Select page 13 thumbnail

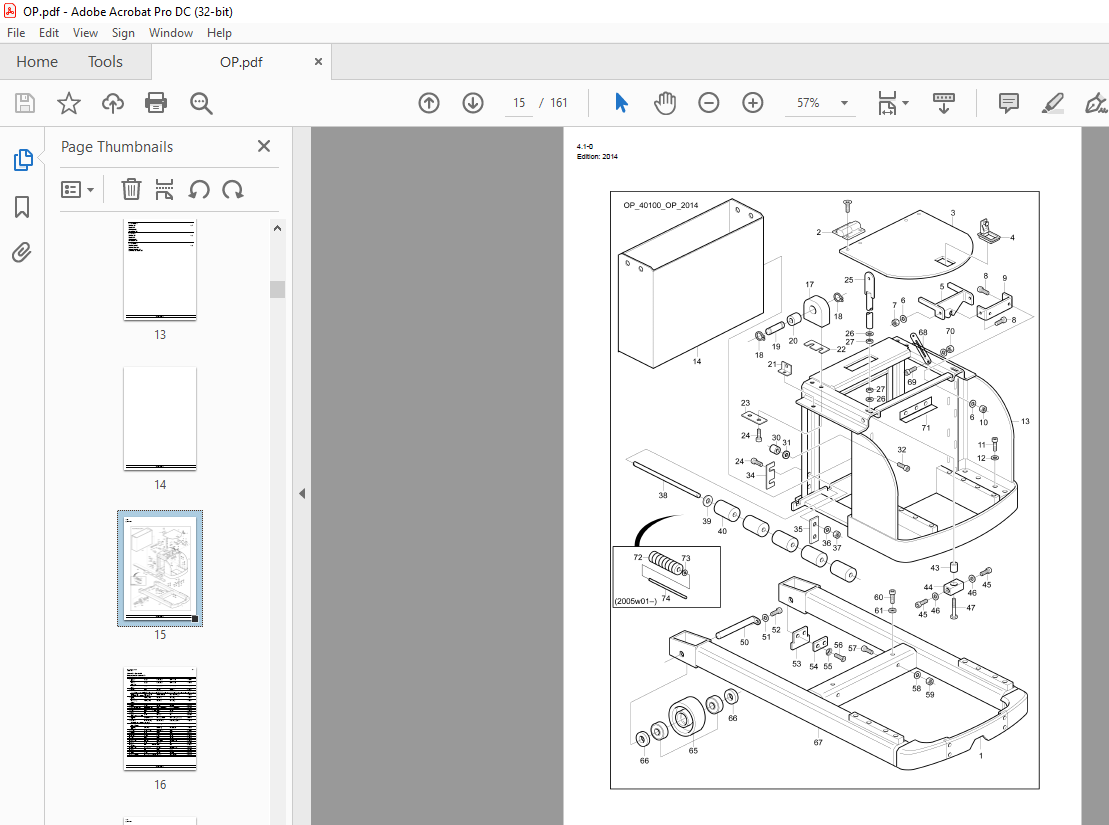click(160, 270)
